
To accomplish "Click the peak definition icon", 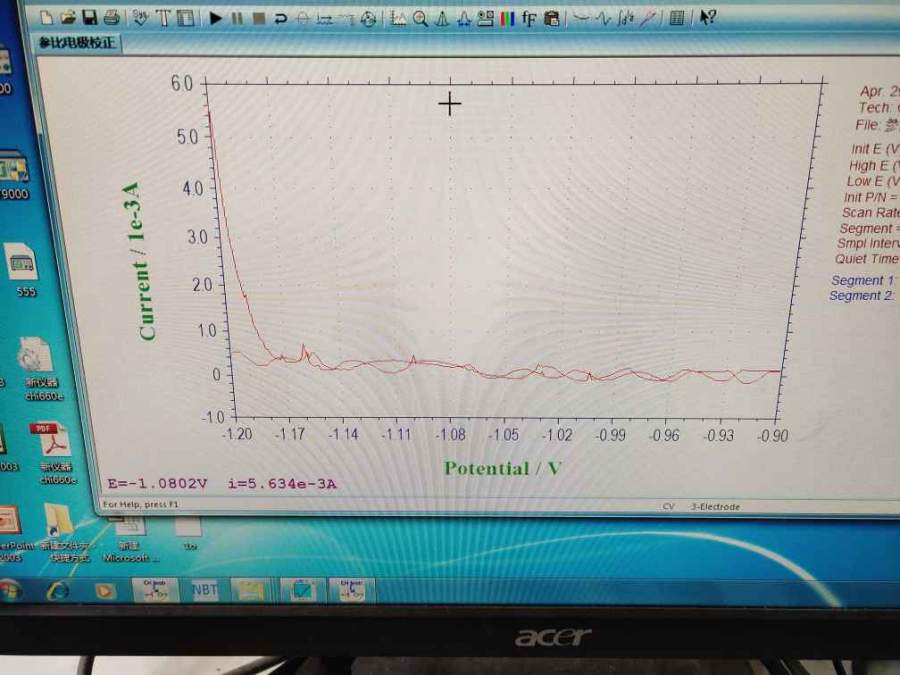I will pyautogui.click(x=464, y=19).
